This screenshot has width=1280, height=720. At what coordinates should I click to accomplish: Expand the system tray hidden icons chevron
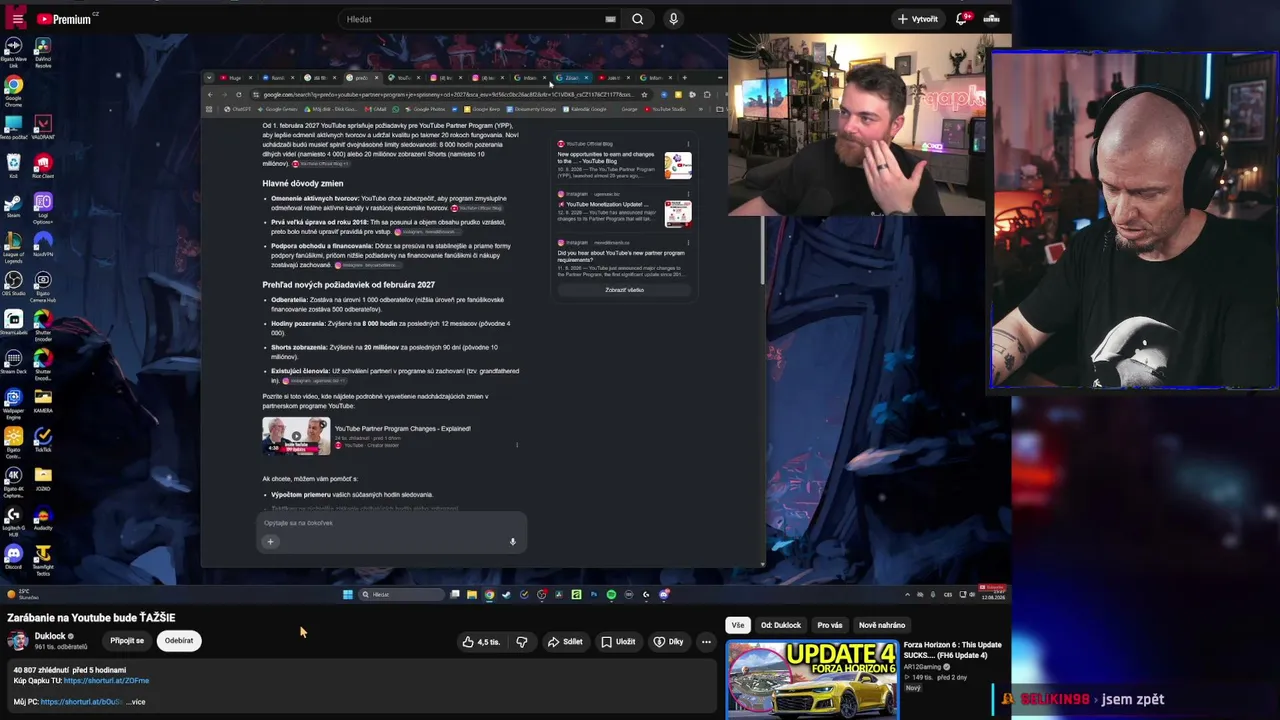pyautogui.click(x=907, y=595)
